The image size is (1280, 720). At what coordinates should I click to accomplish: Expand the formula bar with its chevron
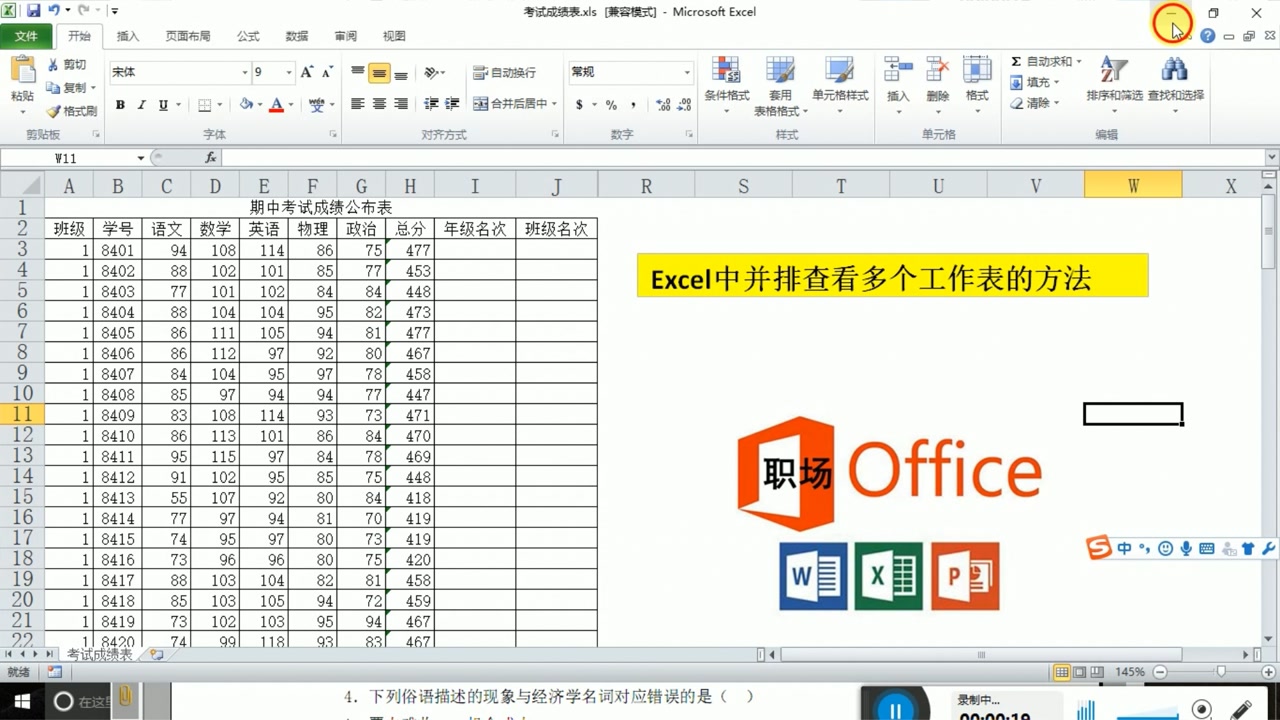coord(1272,158)
